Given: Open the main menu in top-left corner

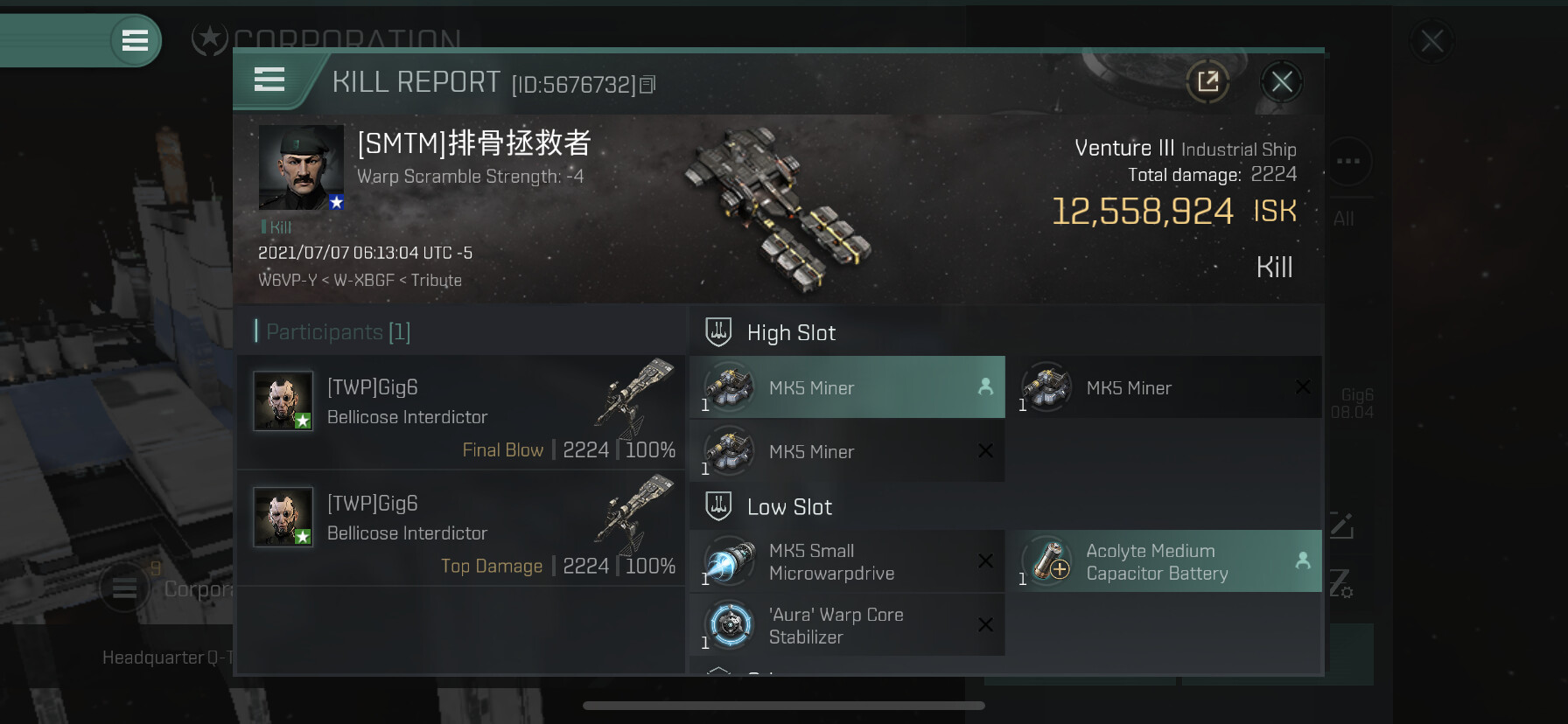Looking at the screenshot, I should [135, 40].
